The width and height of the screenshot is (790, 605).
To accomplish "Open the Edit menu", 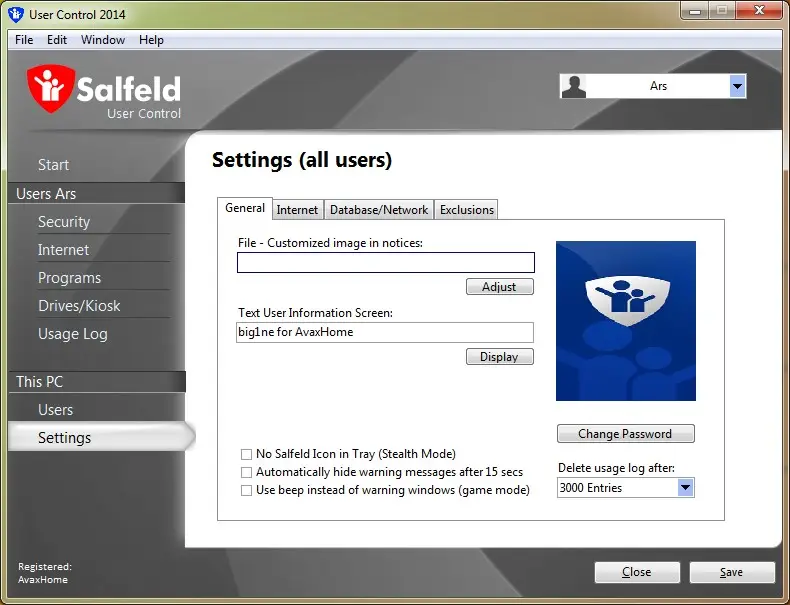I will (x=57, y=40).
